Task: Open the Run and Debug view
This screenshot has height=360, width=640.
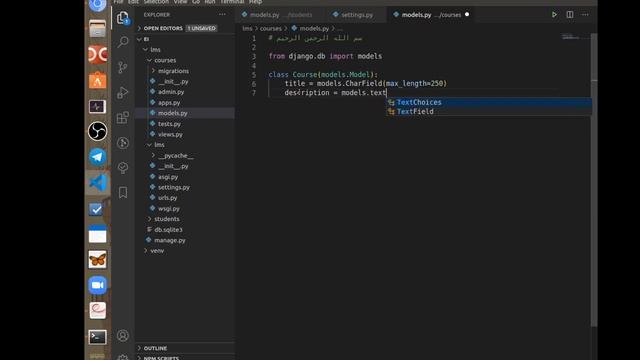Action: tap(122, 93)
